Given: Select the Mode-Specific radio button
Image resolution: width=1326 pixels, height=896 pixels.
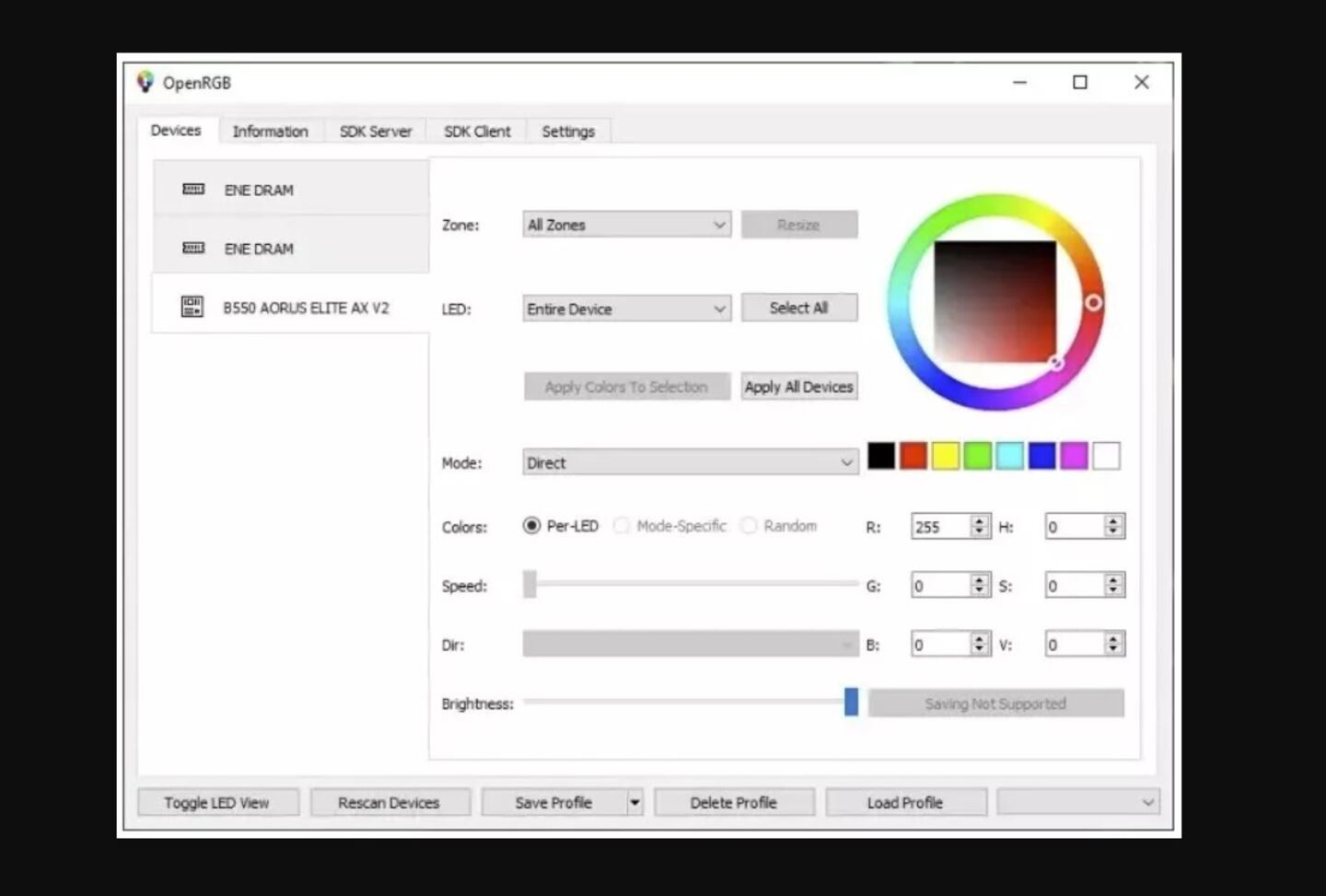Looking at the screenshot, I should point(622,526).
